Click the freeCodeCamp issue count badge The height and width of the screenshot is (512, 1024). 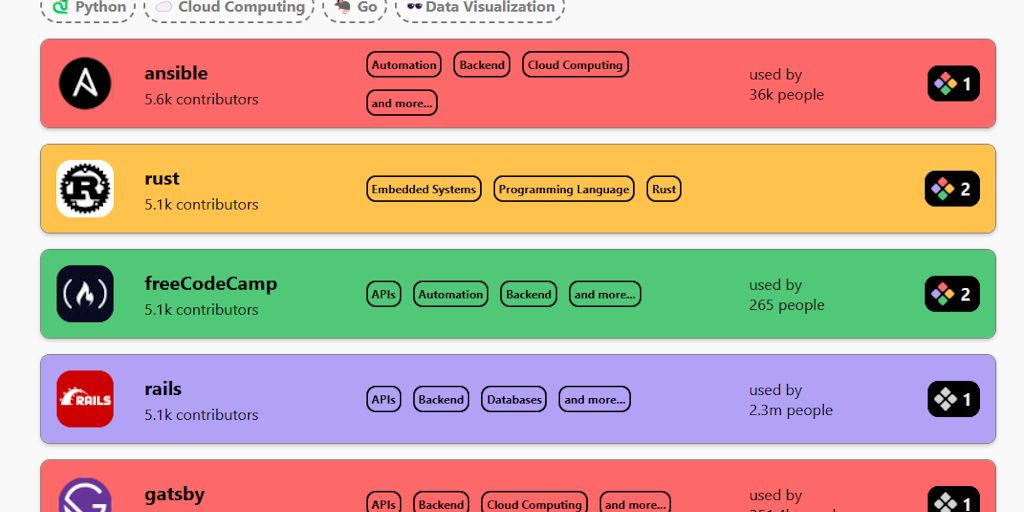[x=952, y=294]
